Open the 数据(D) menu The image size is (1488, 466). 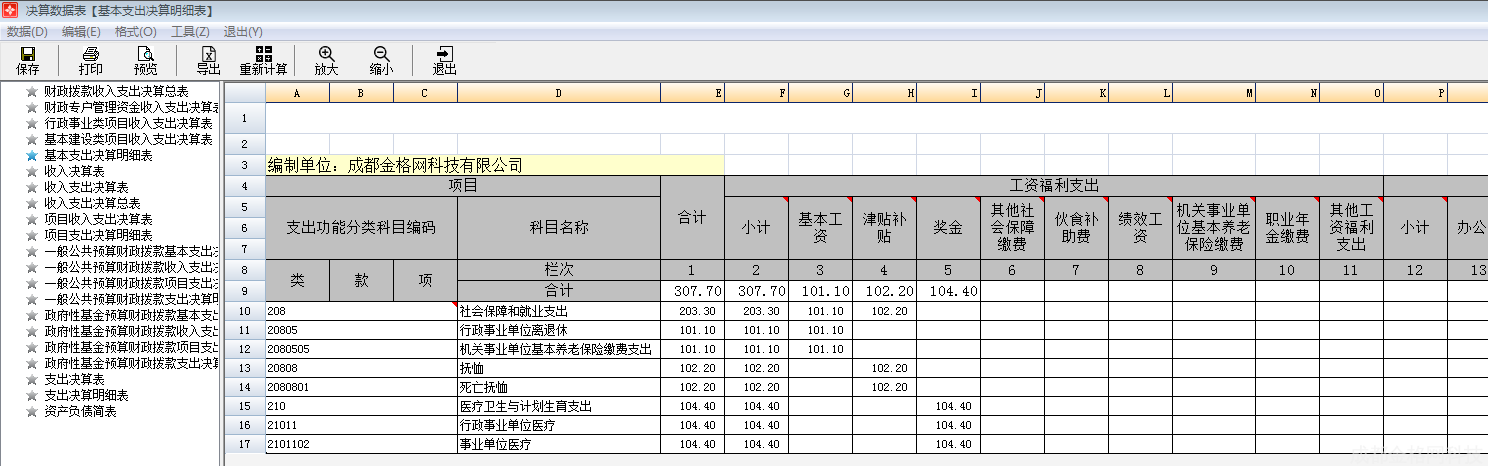[27, 32]
